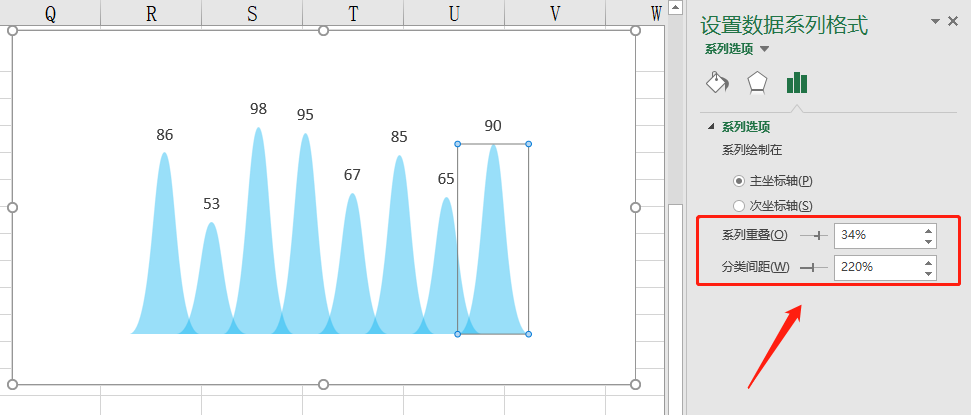Select column header R
This screenshot has width=971, height=415.
pos(151,14)
